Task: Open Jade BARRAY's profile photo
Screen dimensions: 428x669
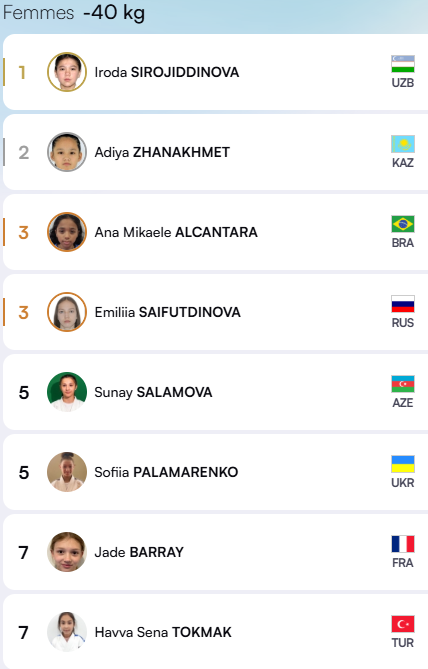Action: [67, 552]
